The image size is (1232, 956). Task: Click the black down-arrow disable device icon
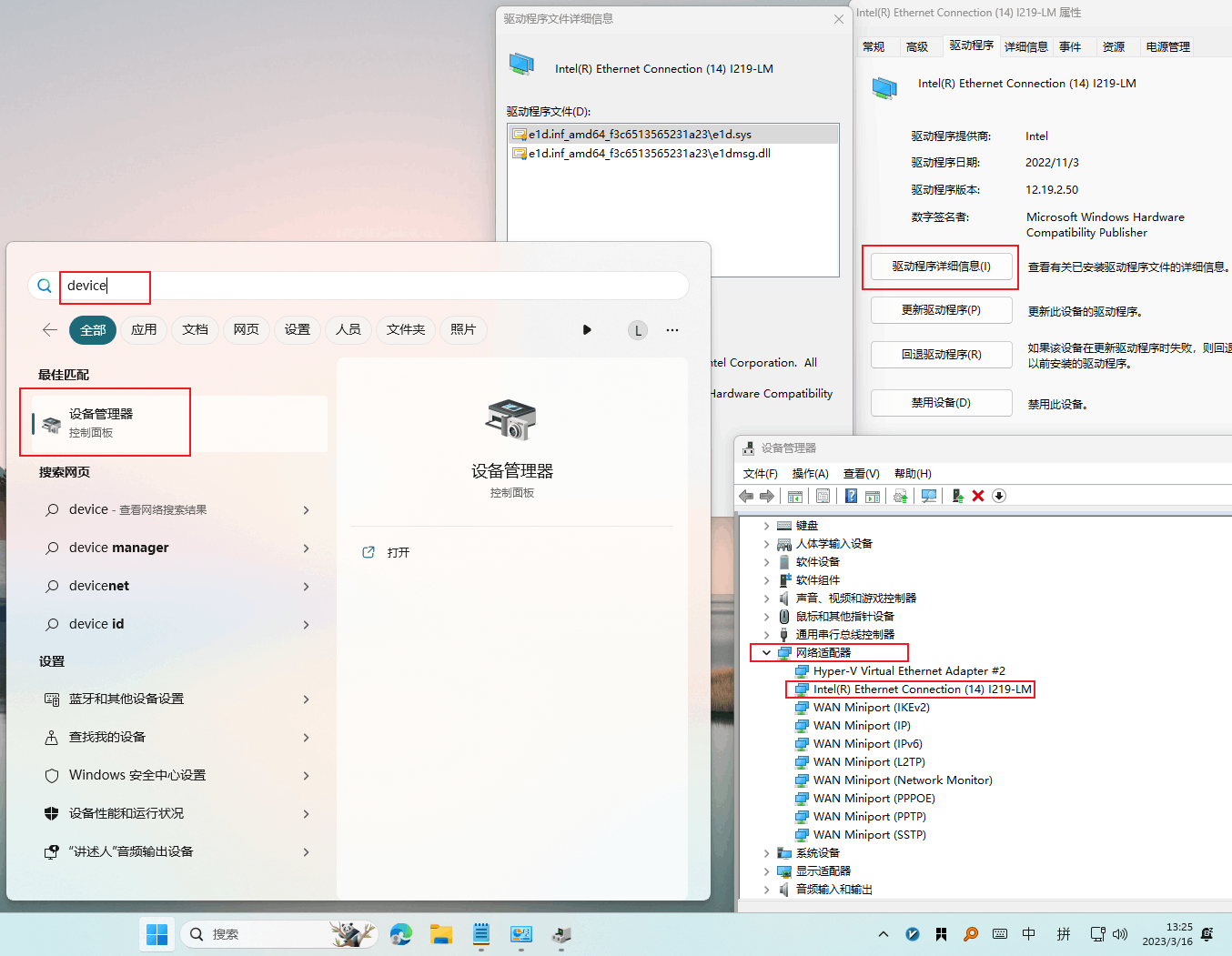click(999, 496)
